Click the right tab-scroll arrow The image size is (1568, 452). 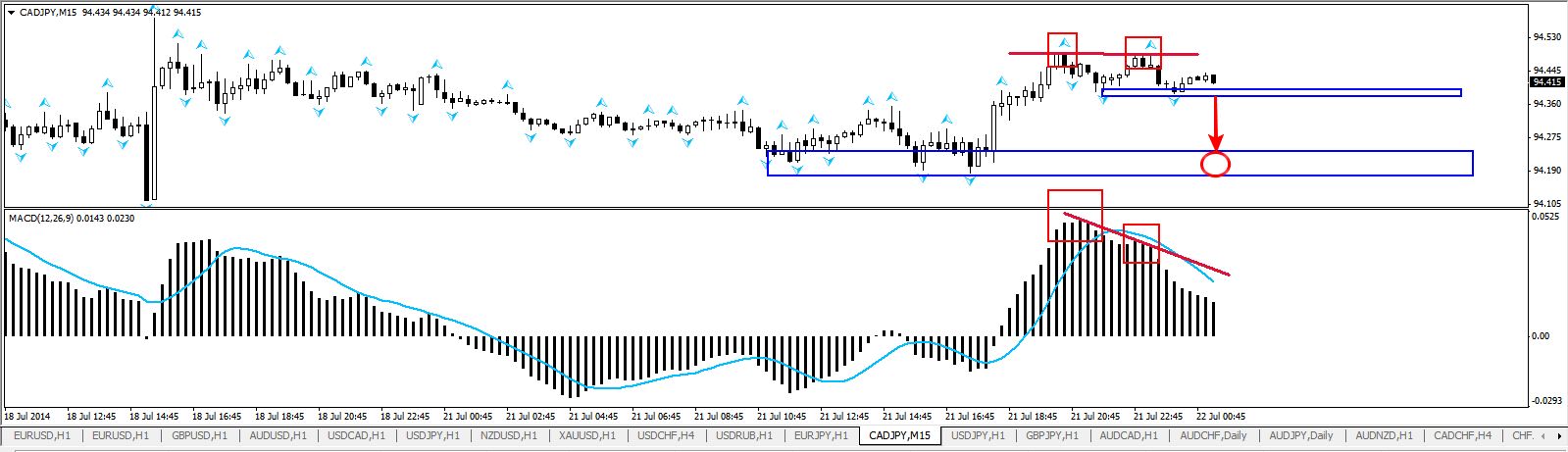(x=1559, y=435)
